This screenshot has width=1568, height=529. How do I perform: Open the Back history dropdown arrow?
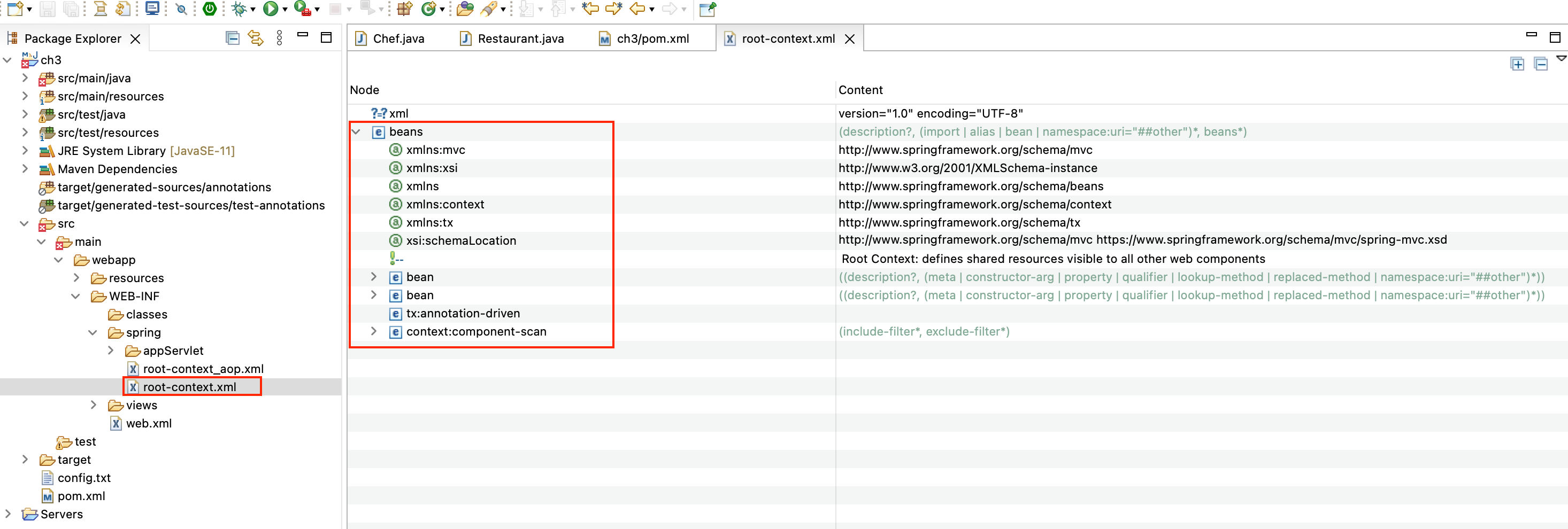coord(652,10)
